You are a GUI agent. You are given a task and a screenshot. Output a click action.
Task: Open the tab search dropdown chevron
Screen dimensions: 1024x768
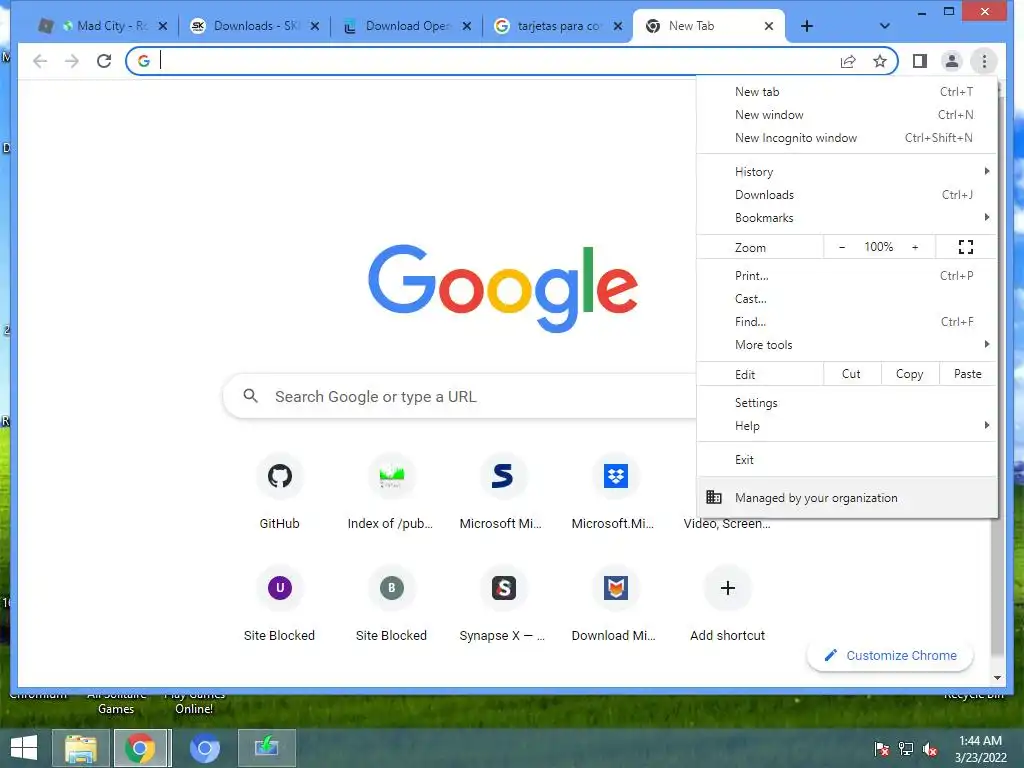884,26
